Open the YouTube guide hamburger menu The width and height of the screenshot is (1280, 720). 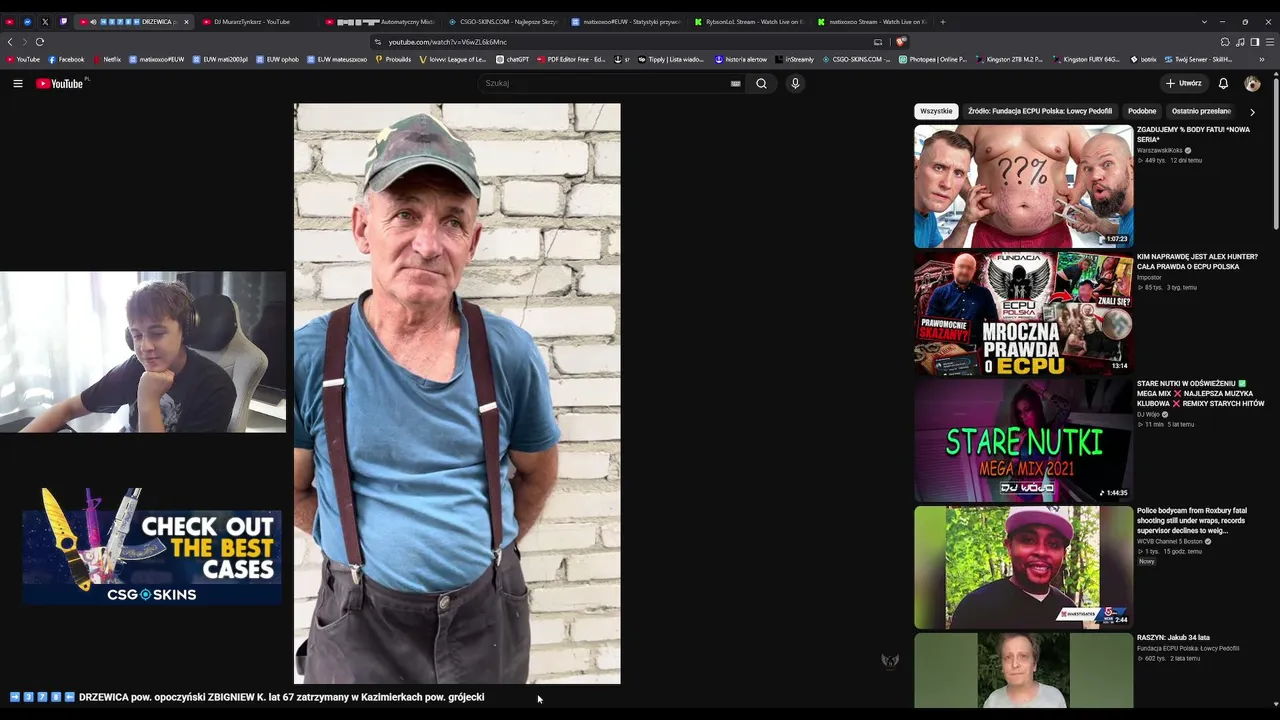pos(18,83)
